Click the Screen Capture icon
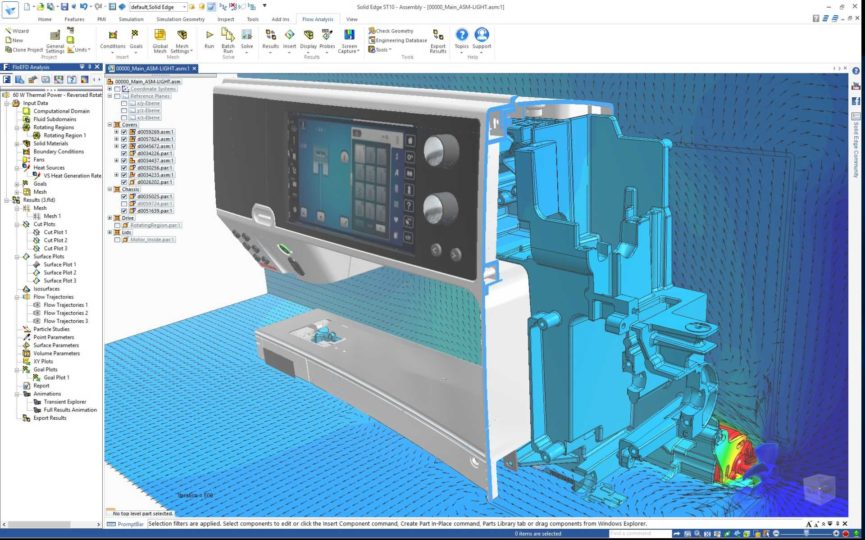The height and width of the screenshot is (540, 865). pyautogui.click(x=349, y=37)
